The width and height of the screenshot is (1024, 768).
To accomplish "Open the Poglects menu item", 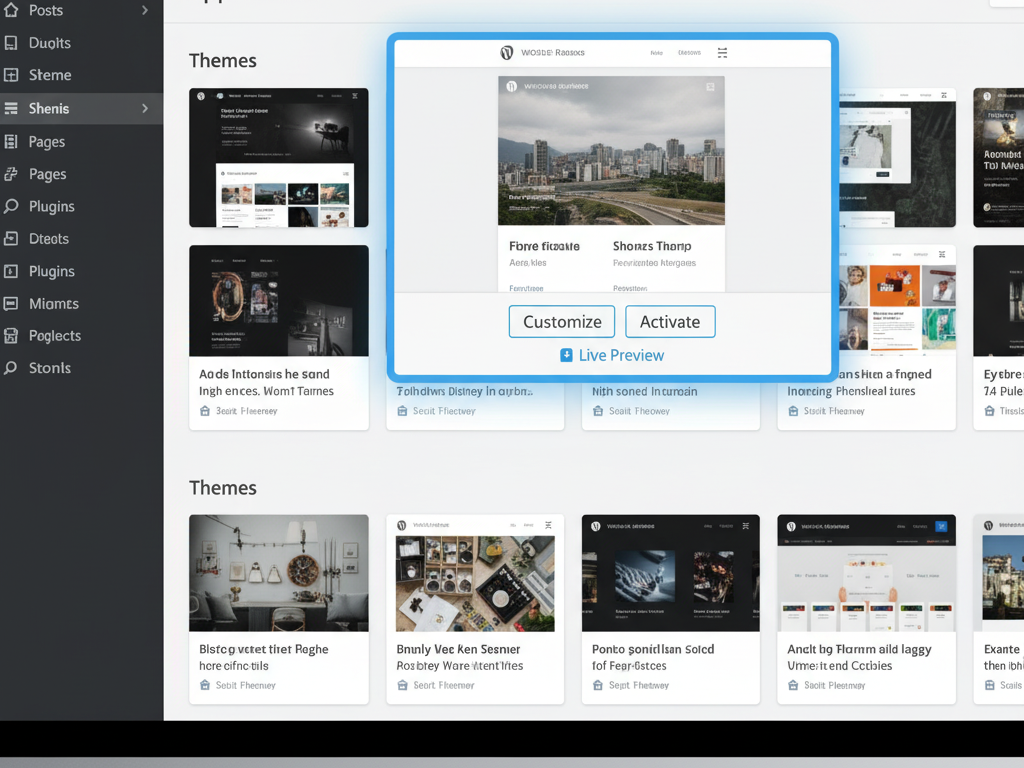I will coord(55,336).
